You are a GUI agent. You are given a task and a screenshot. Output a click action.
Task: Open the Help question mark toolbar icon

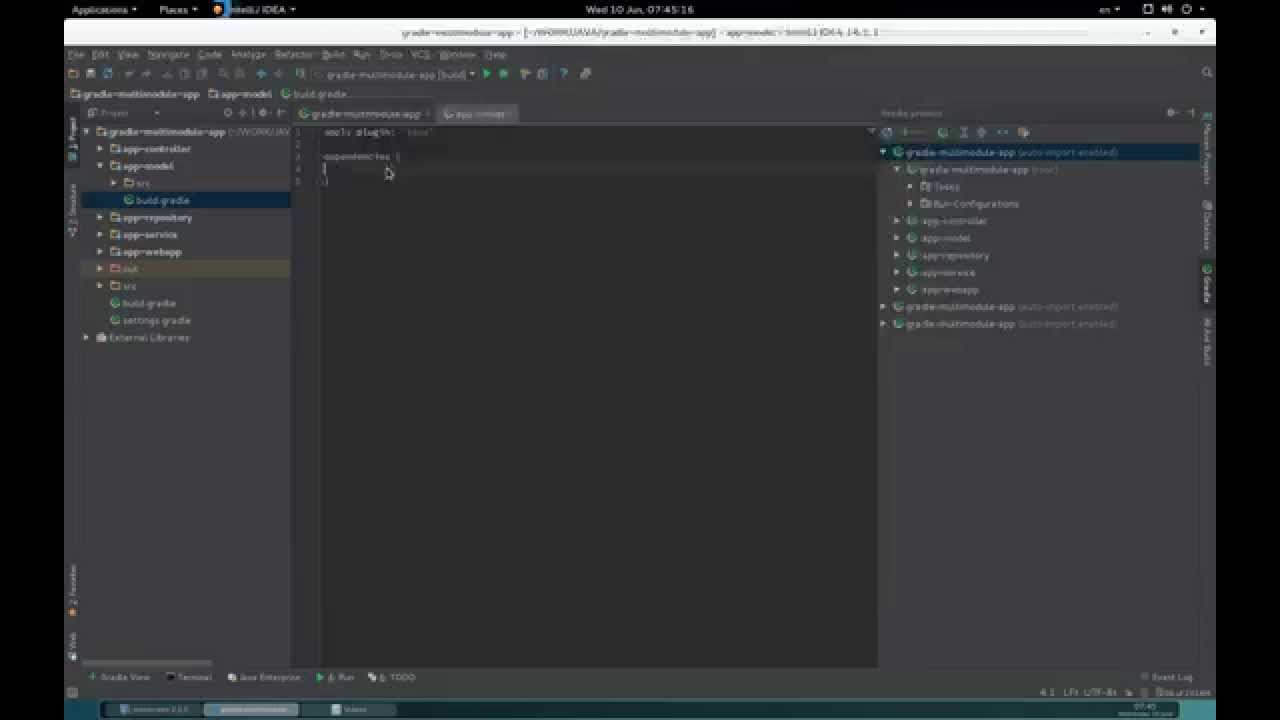[564, 74]
